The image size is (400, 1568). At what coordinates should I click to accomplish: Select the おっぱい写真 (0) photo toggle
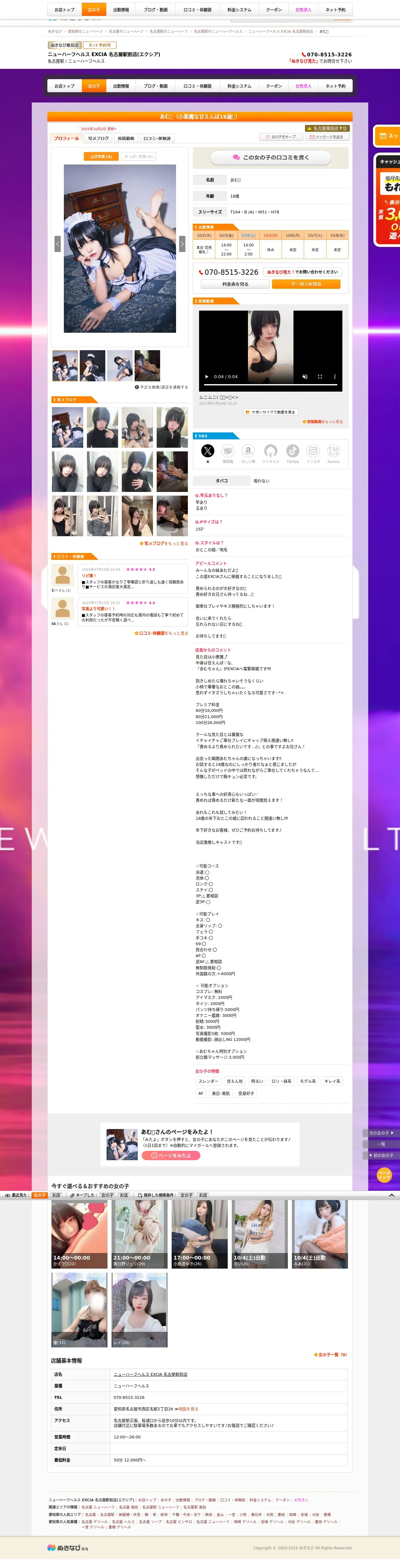point(139,156)
